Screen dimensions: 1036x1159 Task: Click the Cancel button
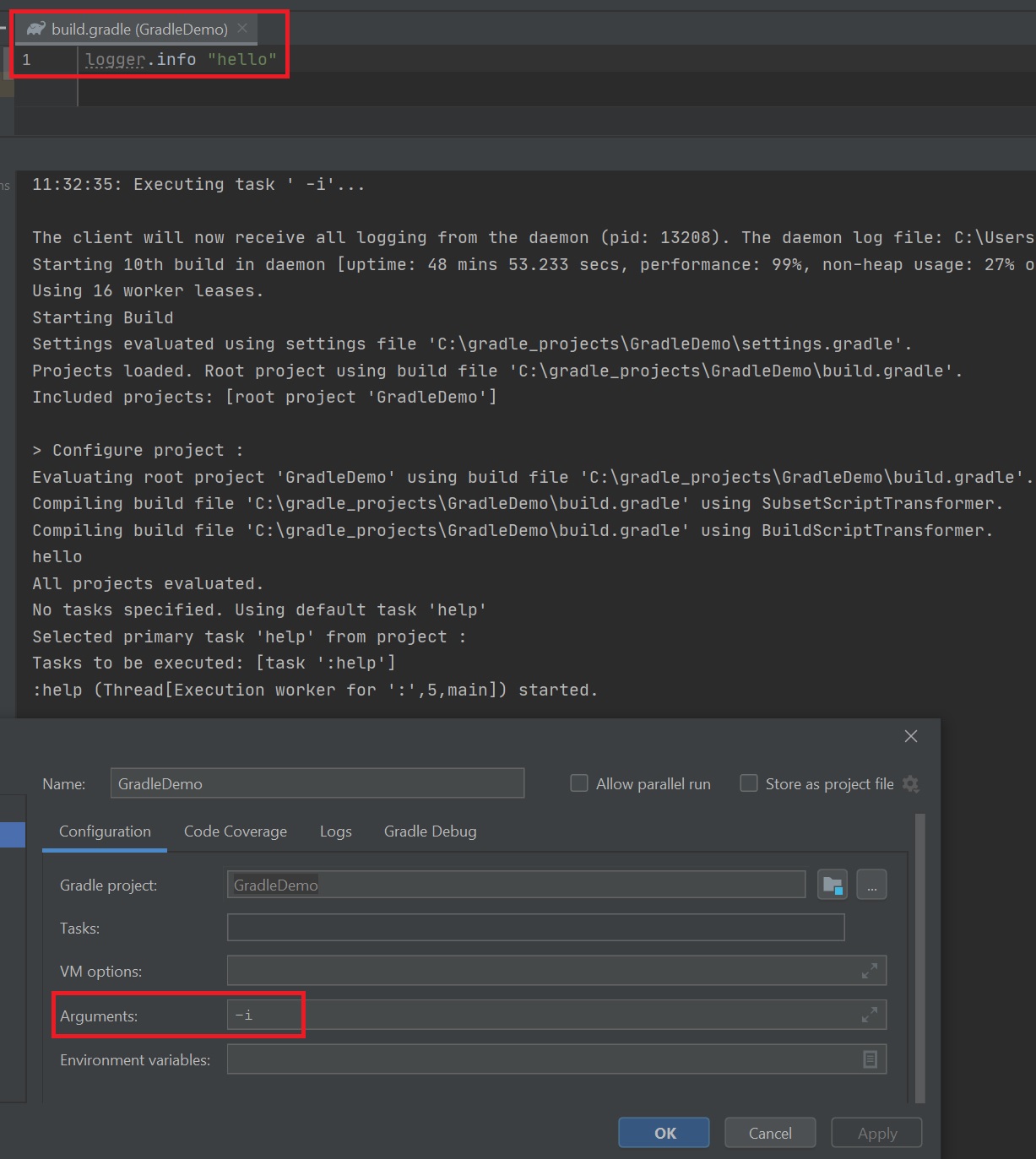pos(770,1133)
